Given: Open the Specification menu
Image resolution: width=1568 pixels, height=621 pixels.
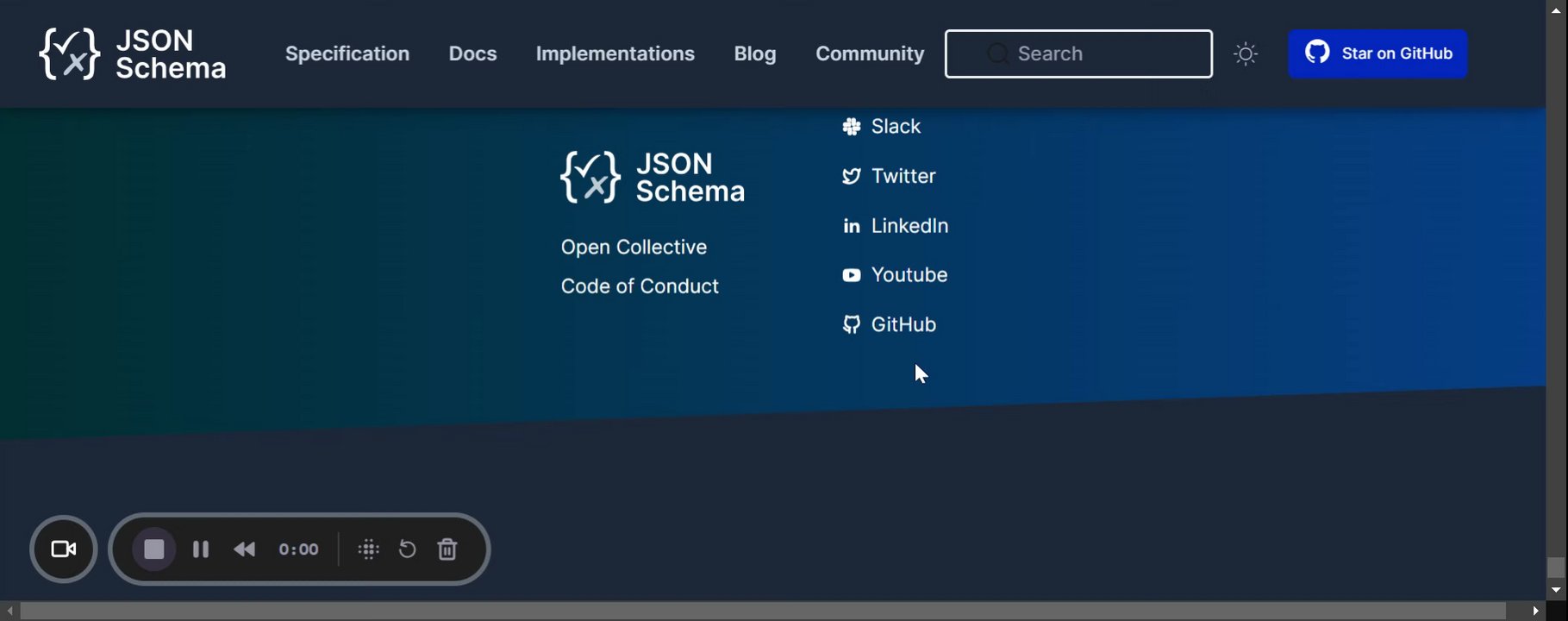Looking at the screenshot, I should tap(347, 53).
